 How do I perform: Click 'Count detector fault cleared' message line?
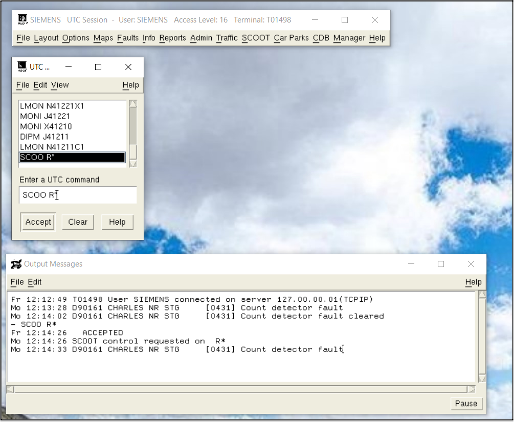[197, 316]
